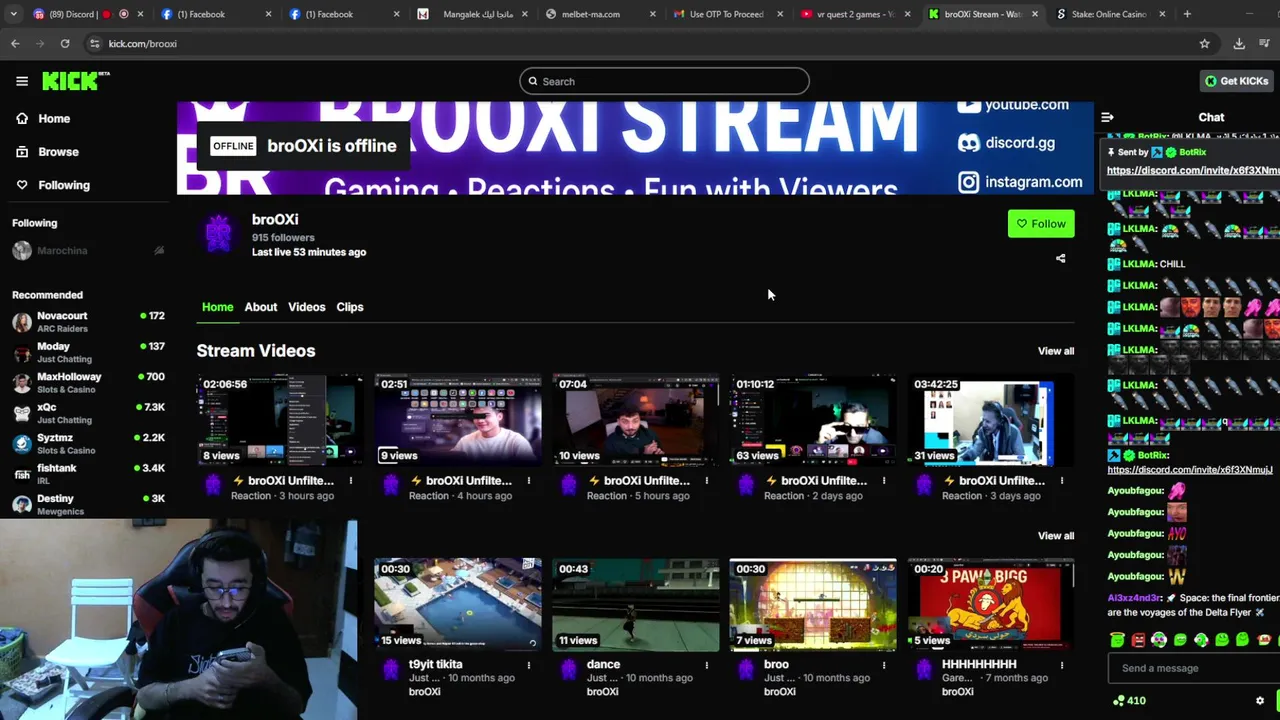Click the Discord icon on banner
This screenshot has width=1280, height=720.
pyautogui.click(x=968, y=143)
